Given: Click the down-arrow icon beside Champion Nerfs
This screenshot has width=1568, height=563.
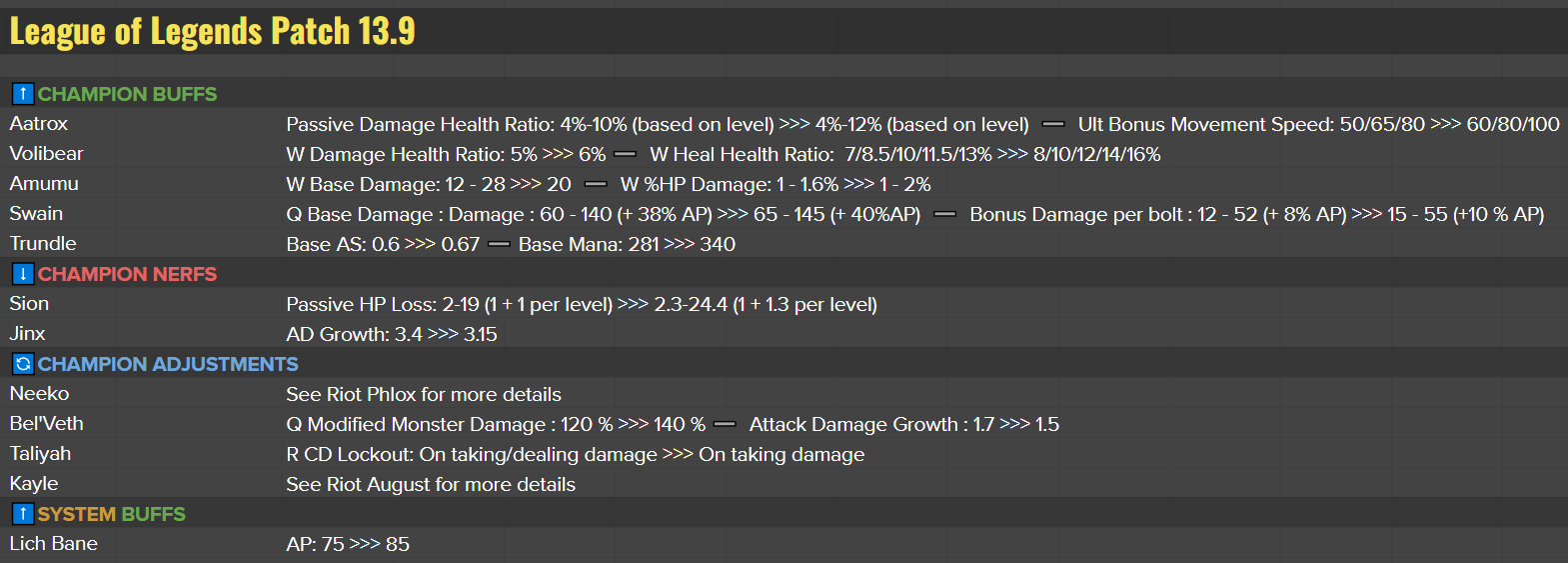Looking at the screenshot, I should [23, 274].
